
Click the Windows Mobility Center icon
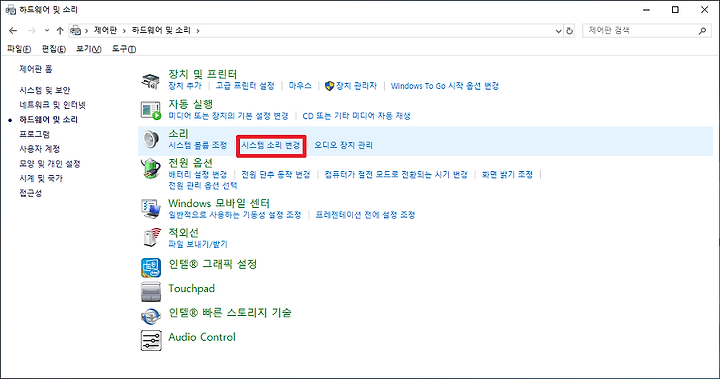pyautogui.click(x=151, y=209)
